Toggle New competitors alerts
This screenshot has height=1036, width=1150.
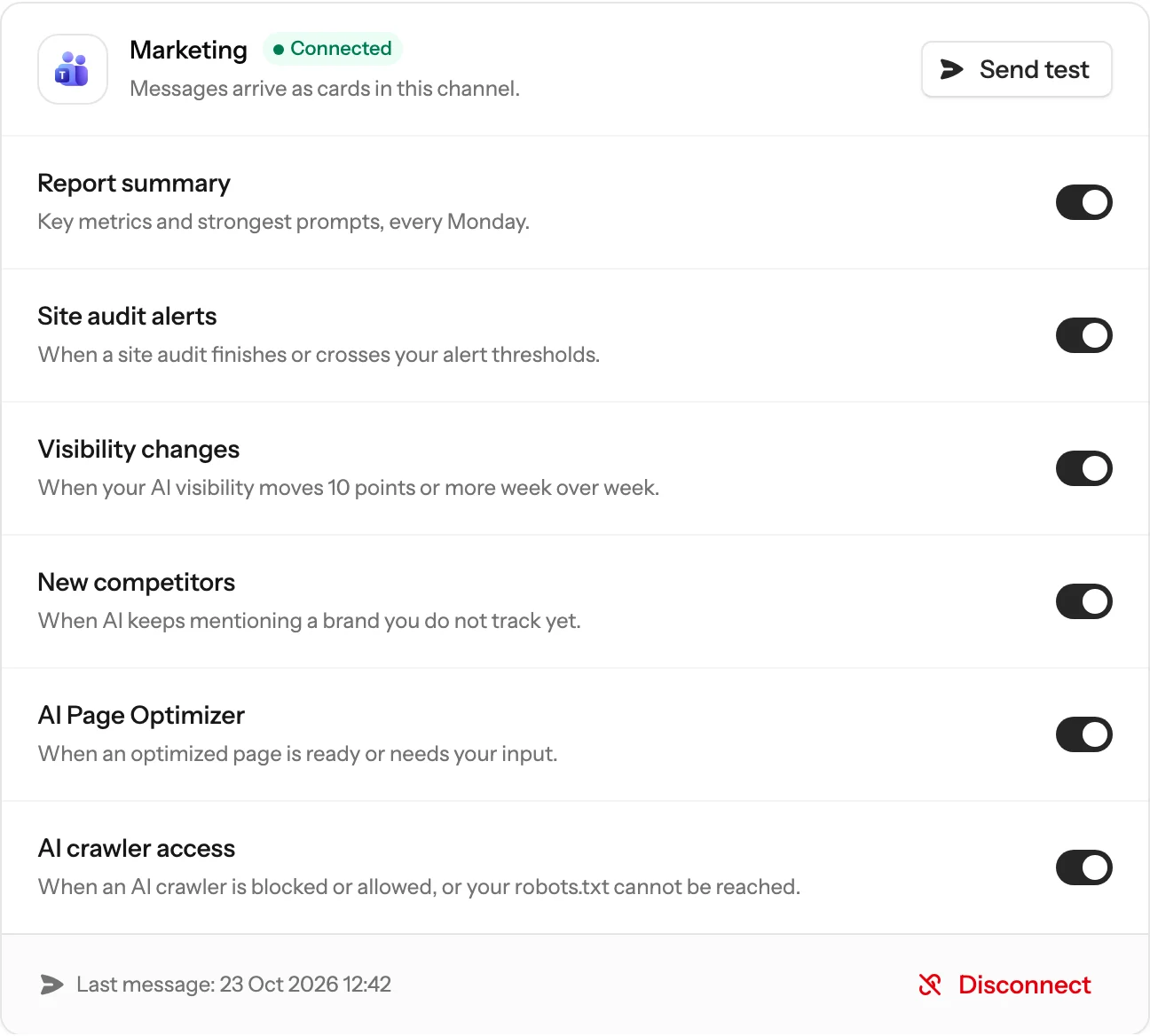[1084, 601]
